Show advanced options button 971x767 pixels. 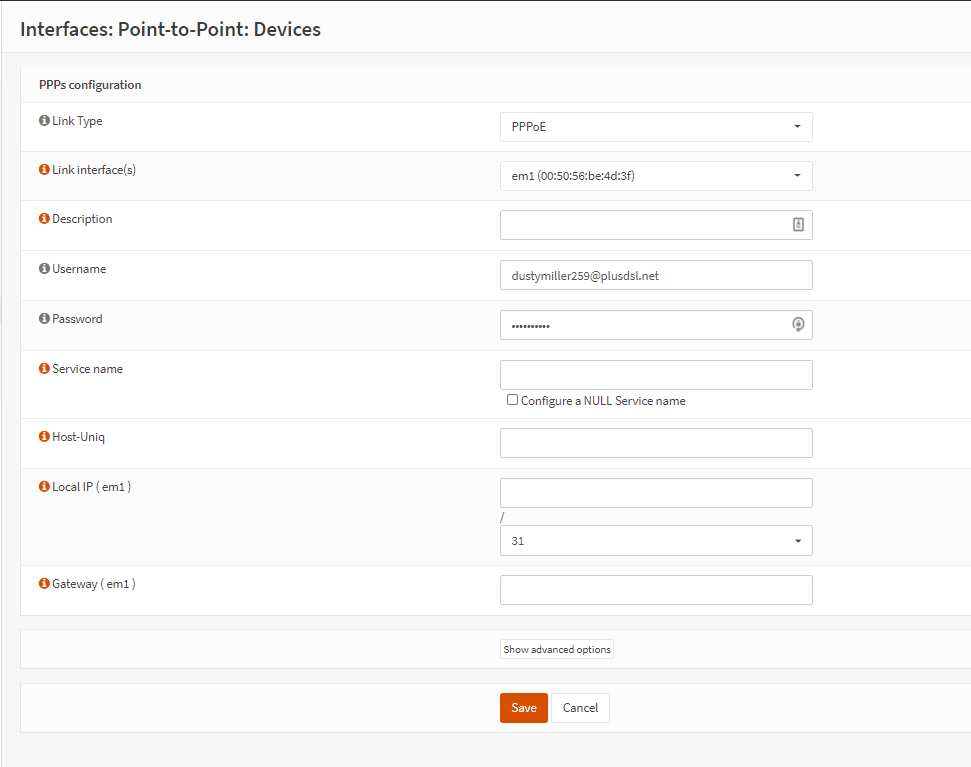click(x=557, y=649)
